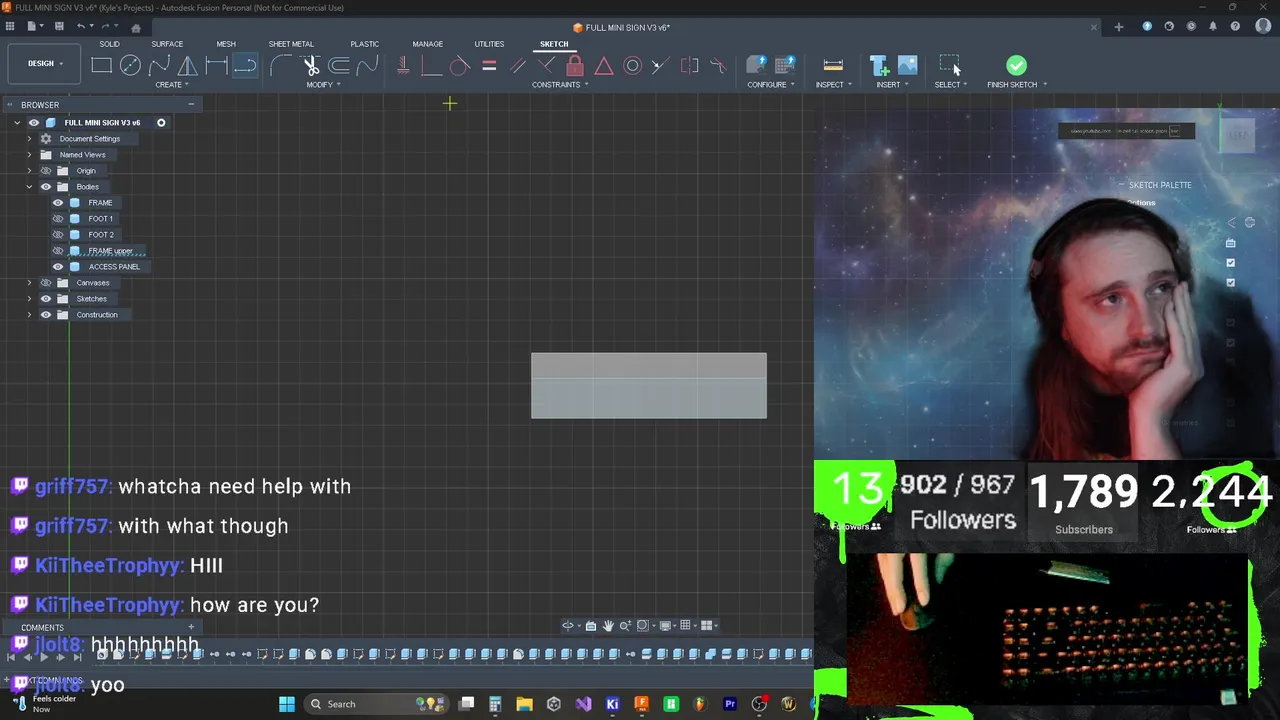Click the Finish Sketch green checkmark

point(1016,66)
